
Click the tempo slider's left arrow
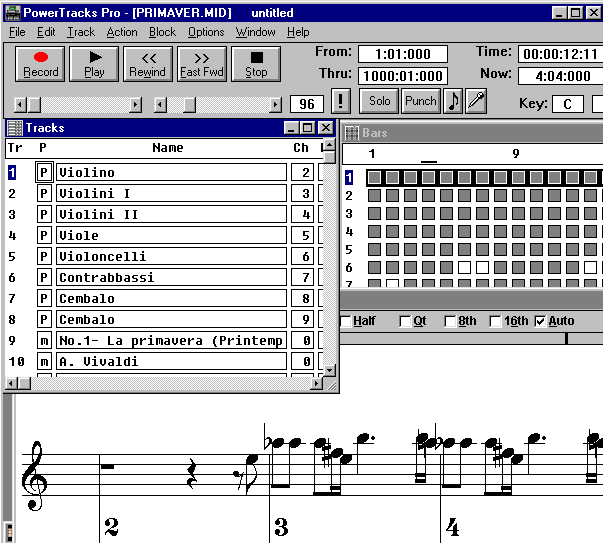[x=160, y=105]
